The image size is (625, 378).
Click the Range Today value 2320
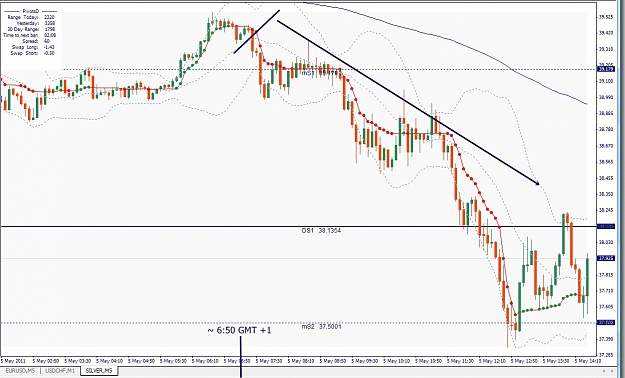click(50, 17)
